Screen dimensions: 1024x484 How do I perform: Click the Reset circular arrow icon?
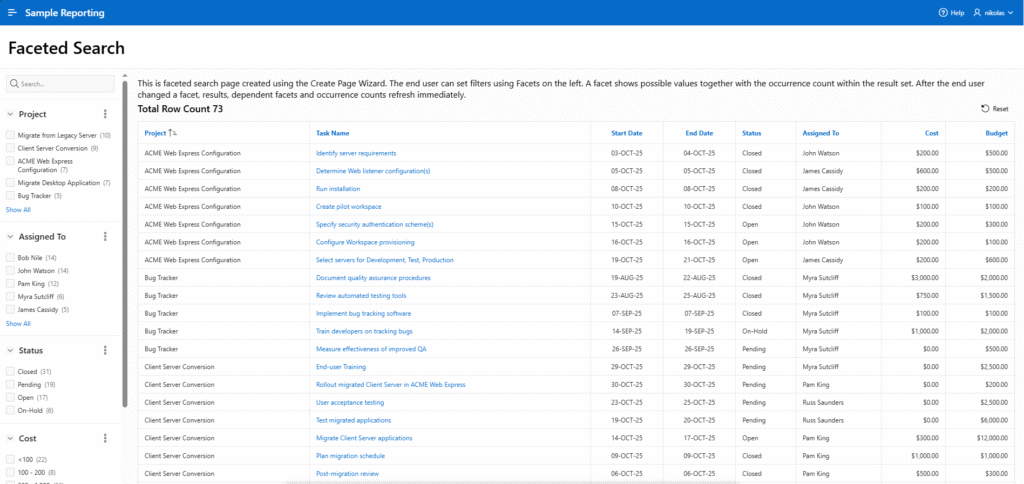coord(985,108)
